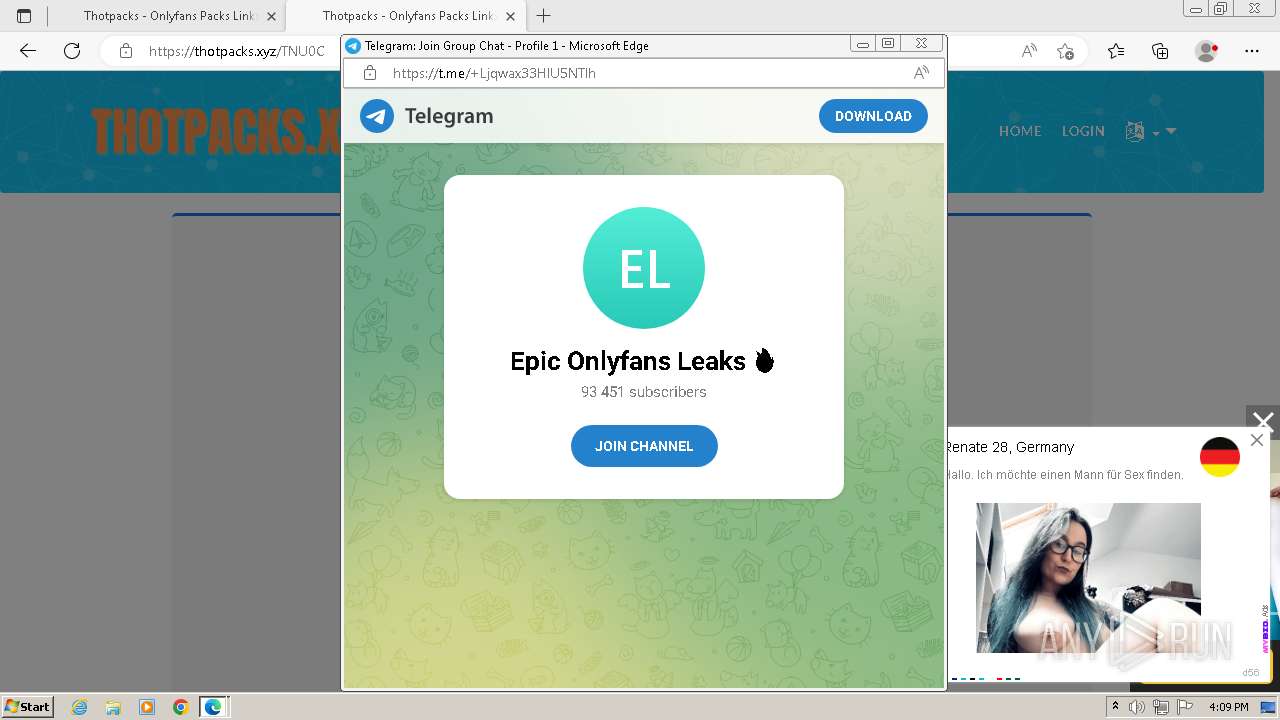
Task: Click the volume tray icon
Action: coord(1137,707)
